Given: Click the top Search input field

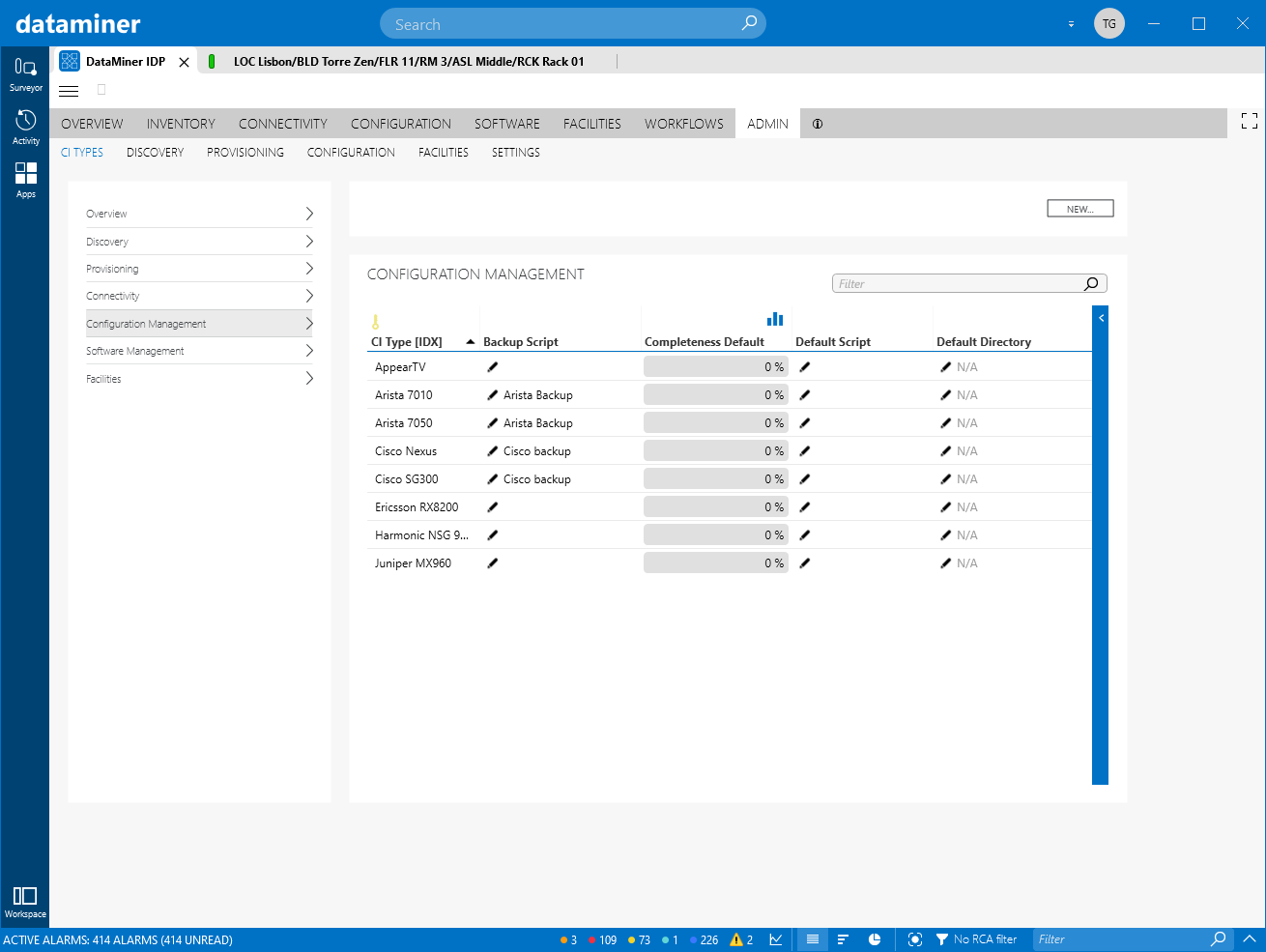Looking at the screenshot, I should pyautogui.click(x=573, y=24).
